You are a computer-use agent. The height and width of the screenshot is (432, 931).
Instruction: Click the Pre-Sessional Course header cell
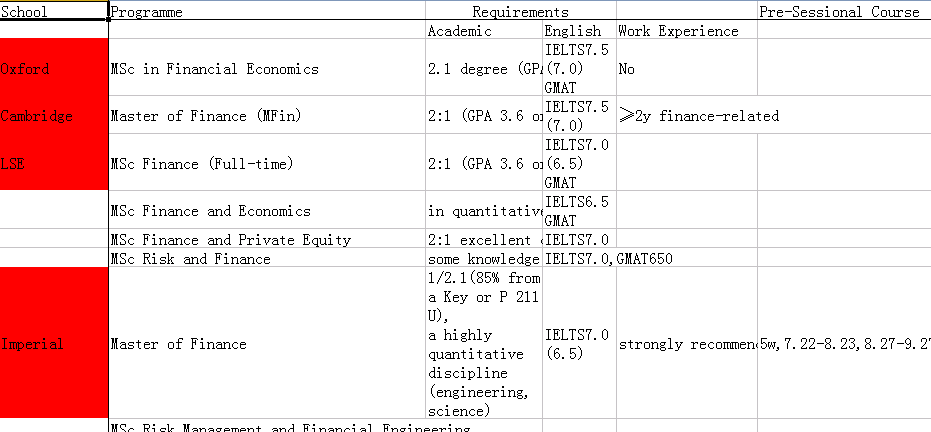[x=843, y=12]
